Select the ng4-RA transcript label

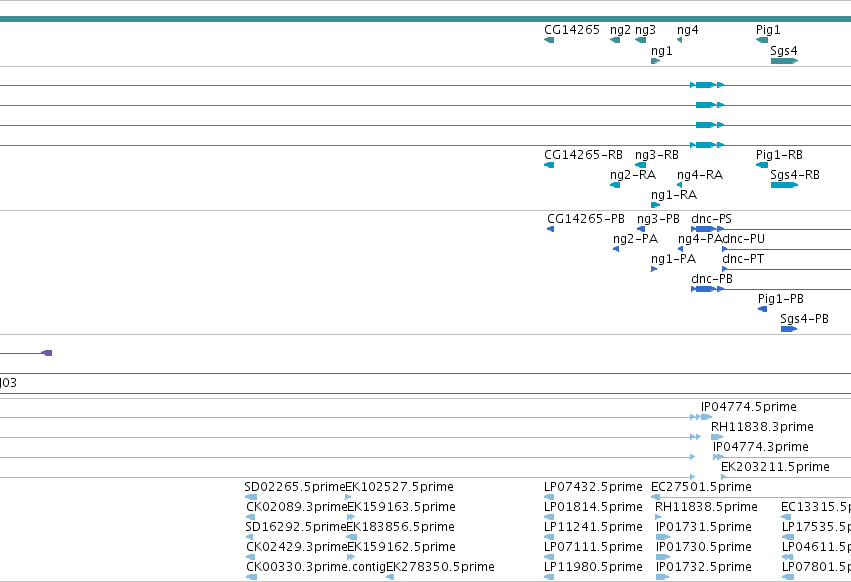point(700,175)
